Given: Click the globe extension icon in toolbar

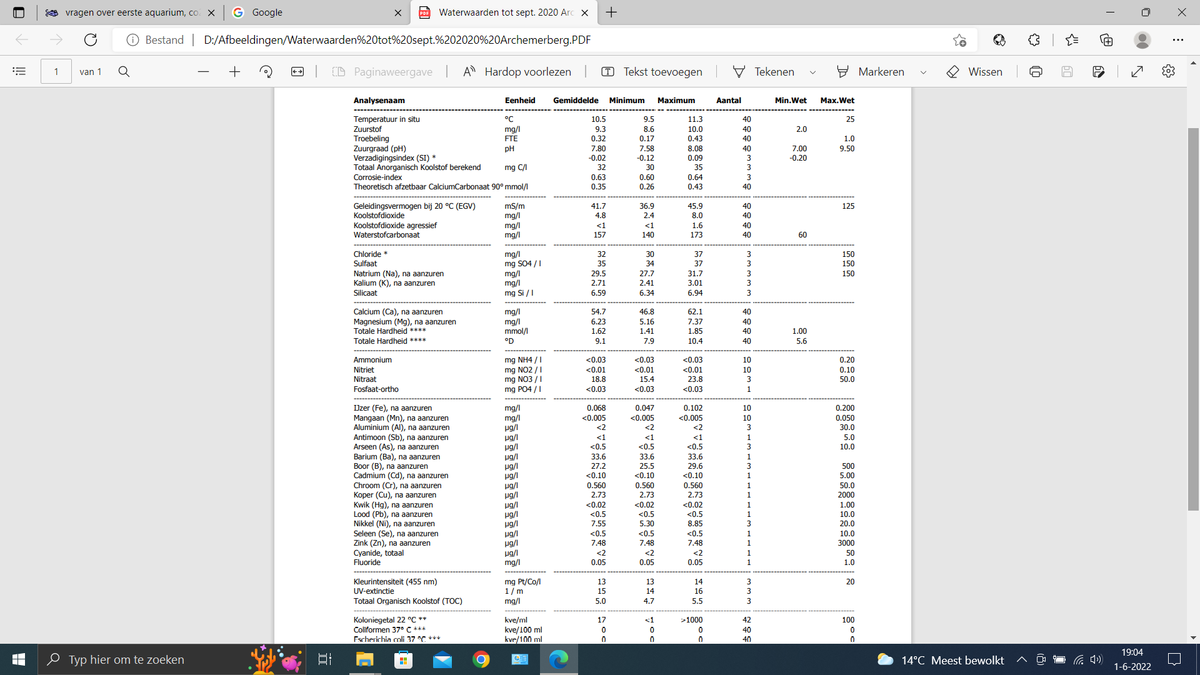Looking at the screenshot, I should pyautogui.click(x=999, y=40).
